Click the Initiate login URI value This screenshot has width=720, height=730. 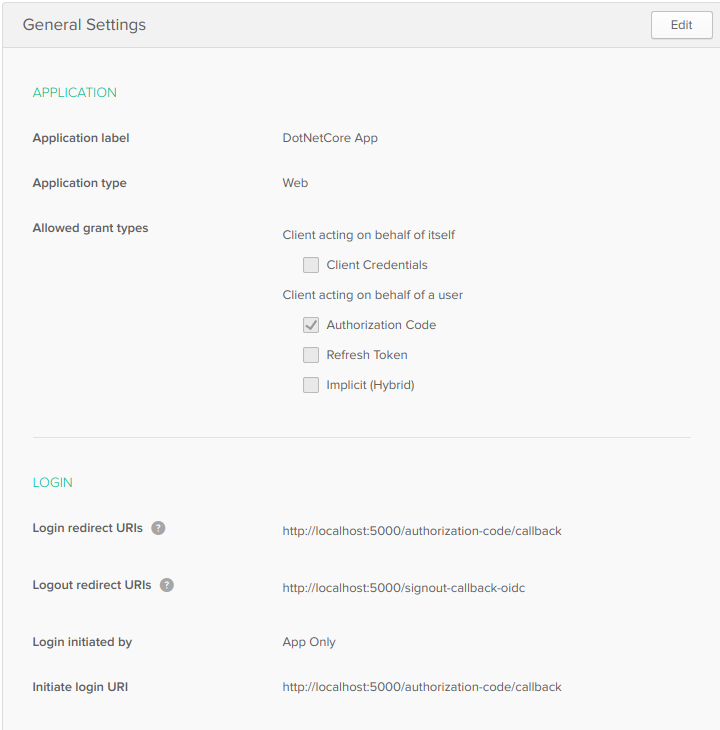pos(421,687)
